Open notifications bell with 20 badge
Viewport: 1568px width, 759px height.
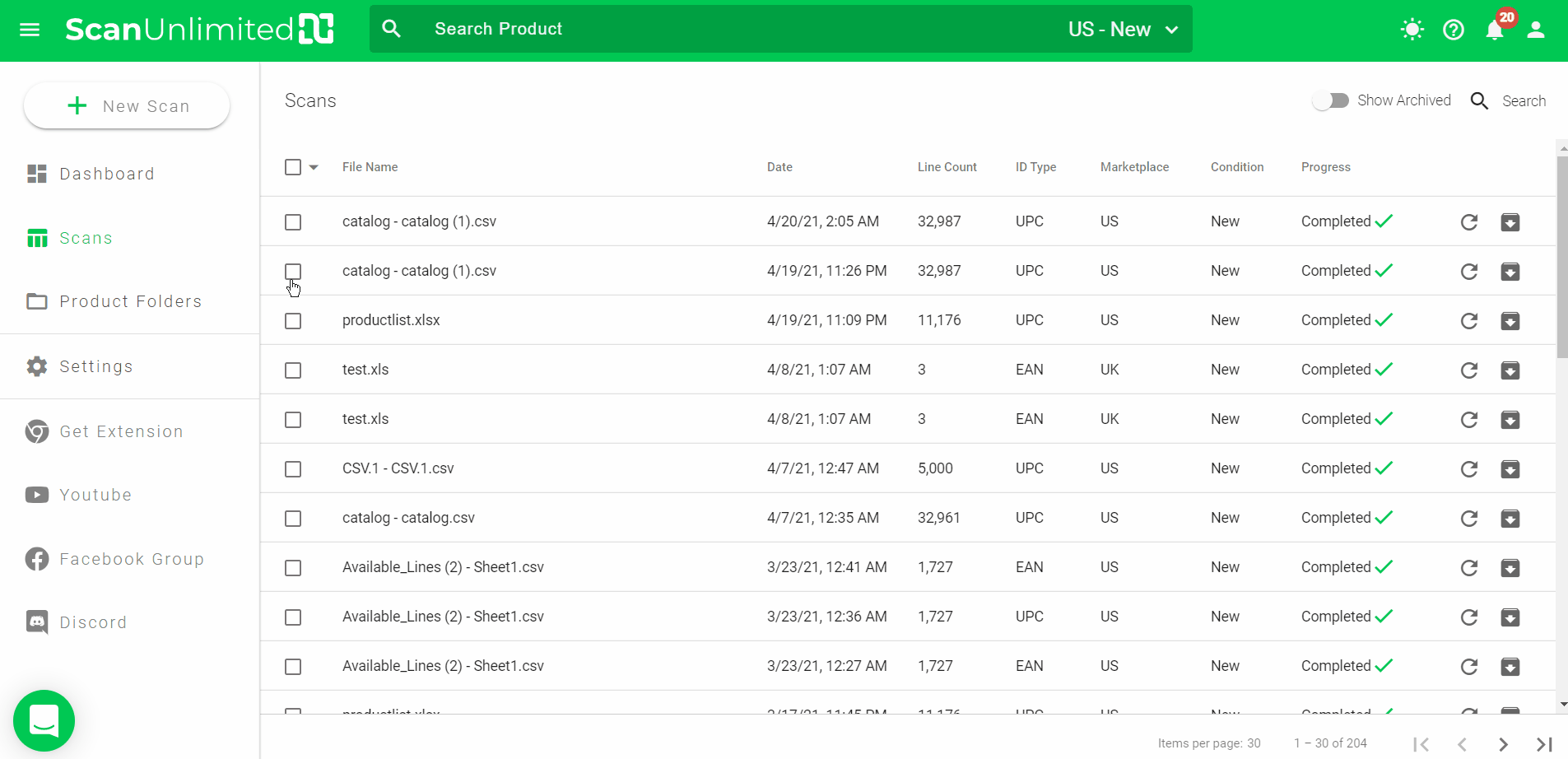tap(1495, 30)
